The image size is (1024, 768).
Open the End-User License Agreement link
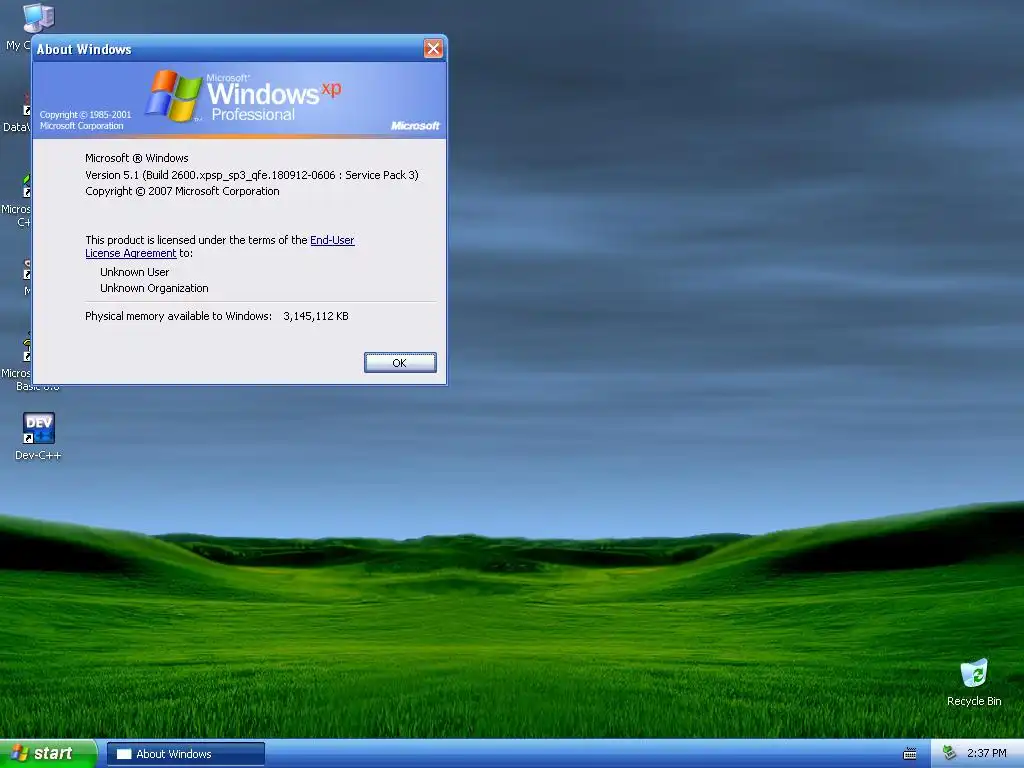coord(332,240)
